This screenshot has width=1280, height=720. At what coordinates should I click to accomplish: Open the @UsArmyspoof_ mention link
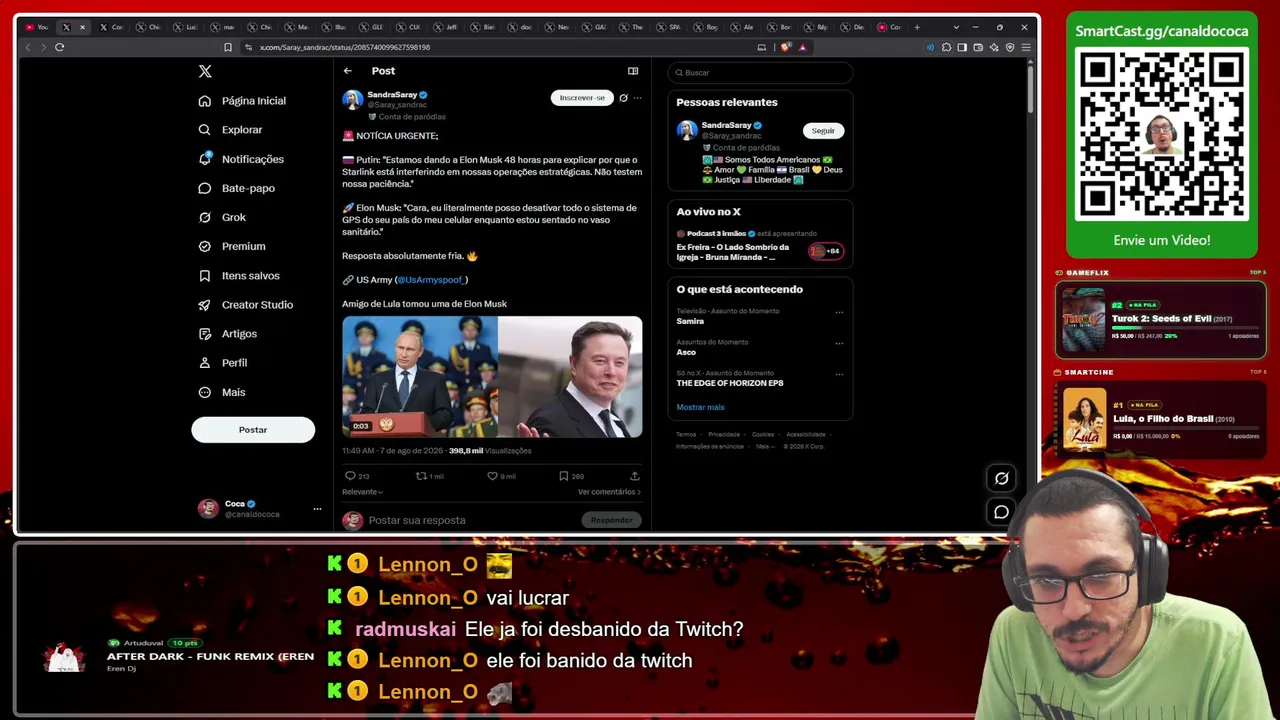(x=433, y=280)
